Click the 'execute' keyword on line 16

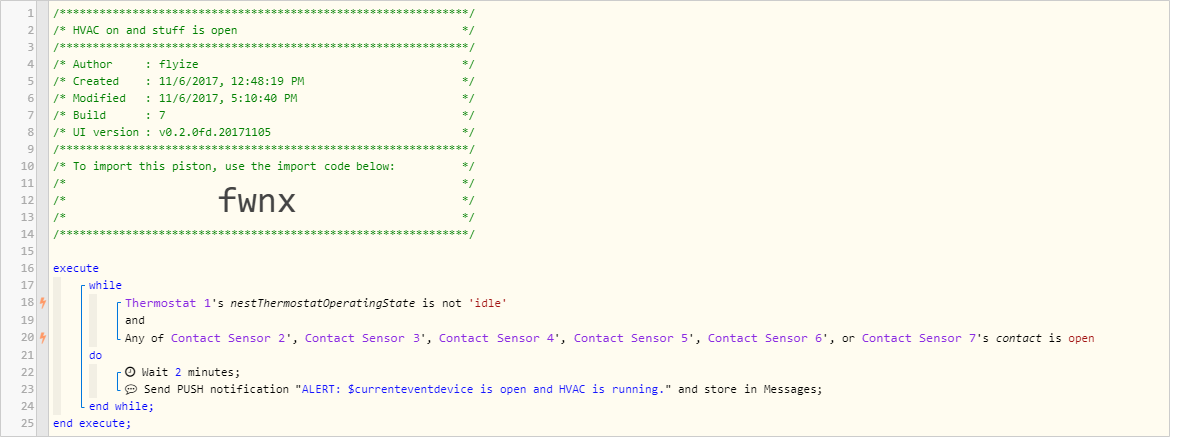(x=76, y=268)
